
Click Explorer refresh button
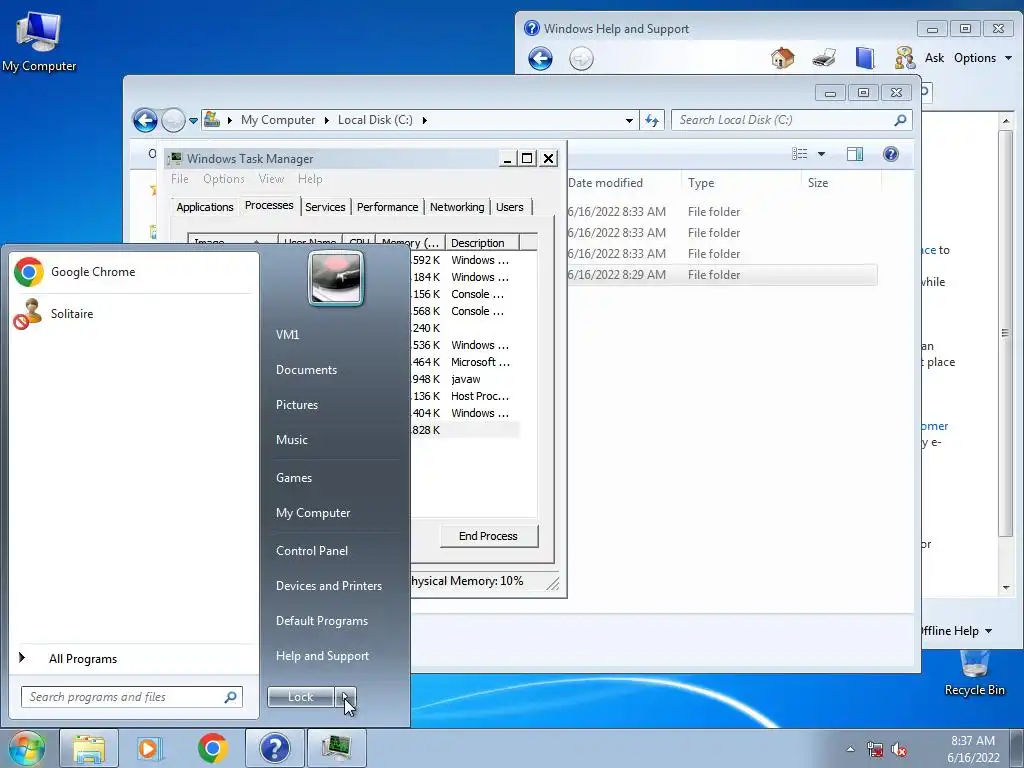[652, 120]
